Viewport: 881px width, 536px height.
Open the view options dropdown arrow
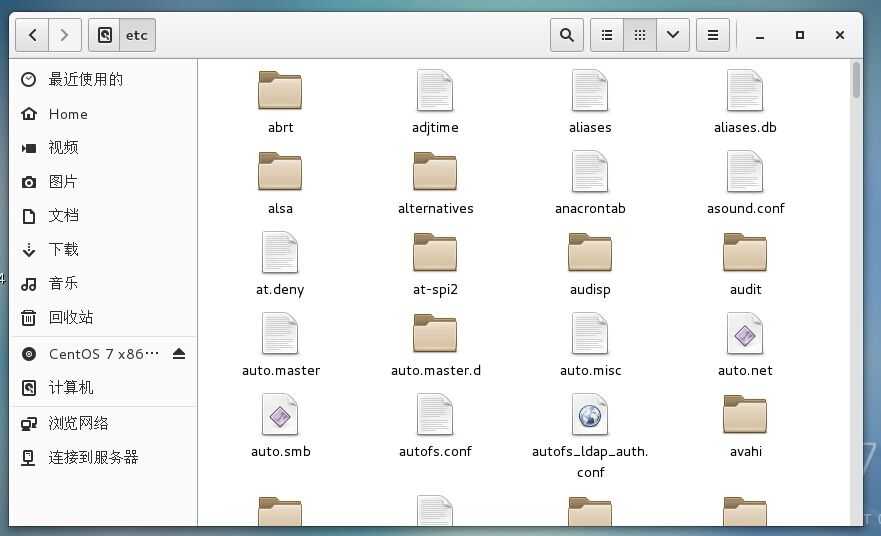[x=673, y=35]
